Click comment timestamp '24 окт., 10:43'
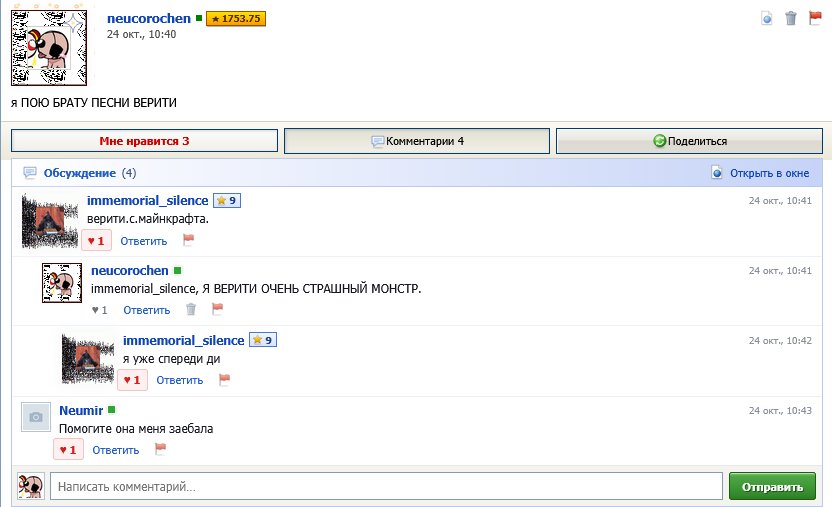832x507 pixels. pos(780,410)
